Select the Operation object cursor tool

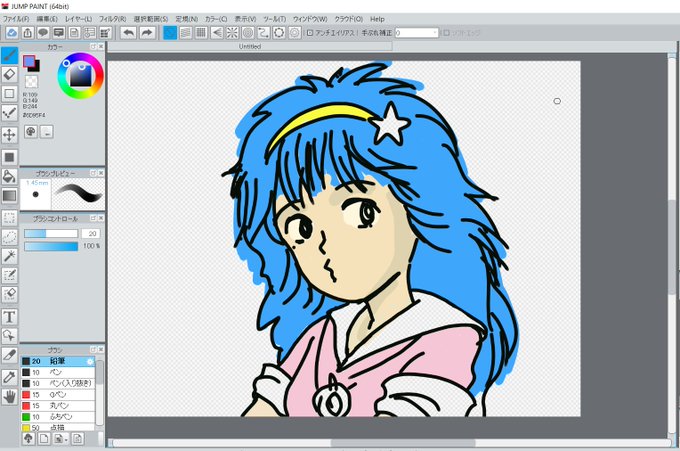[x=10, y=336]
